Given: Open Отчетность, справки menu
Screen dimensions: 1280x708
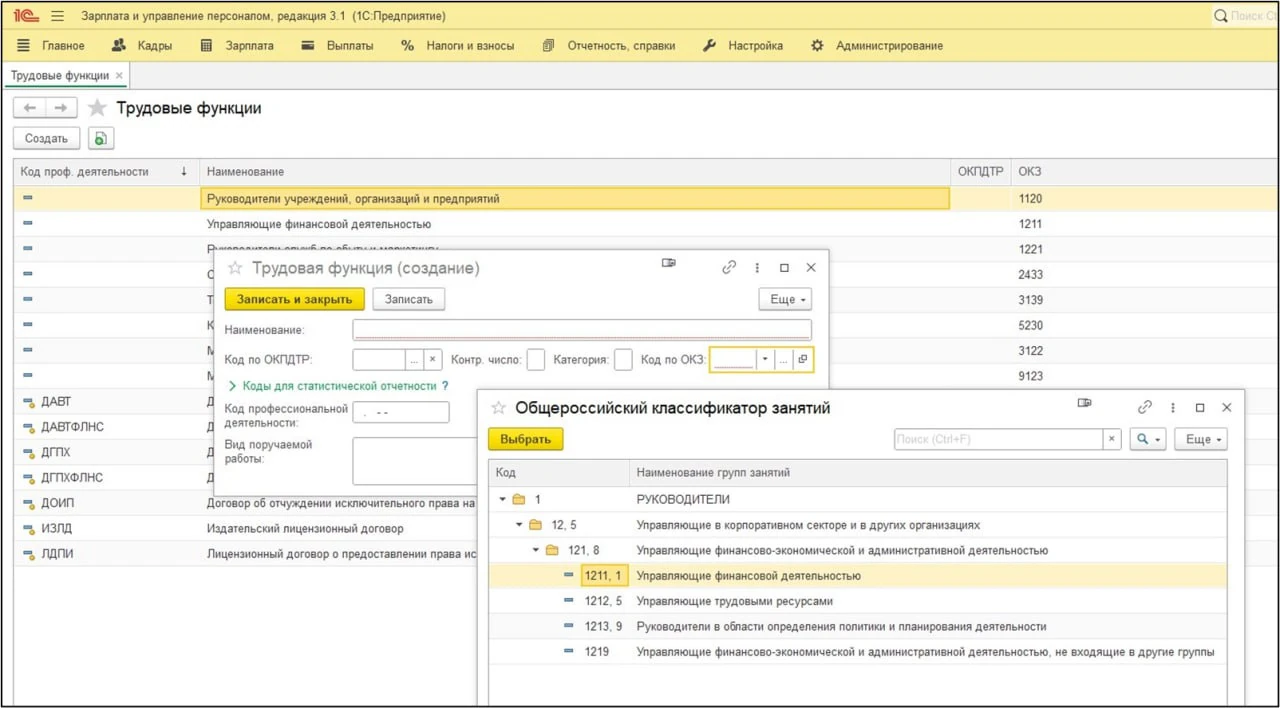Looking at the screenshot, I should [x=609, y=46].
